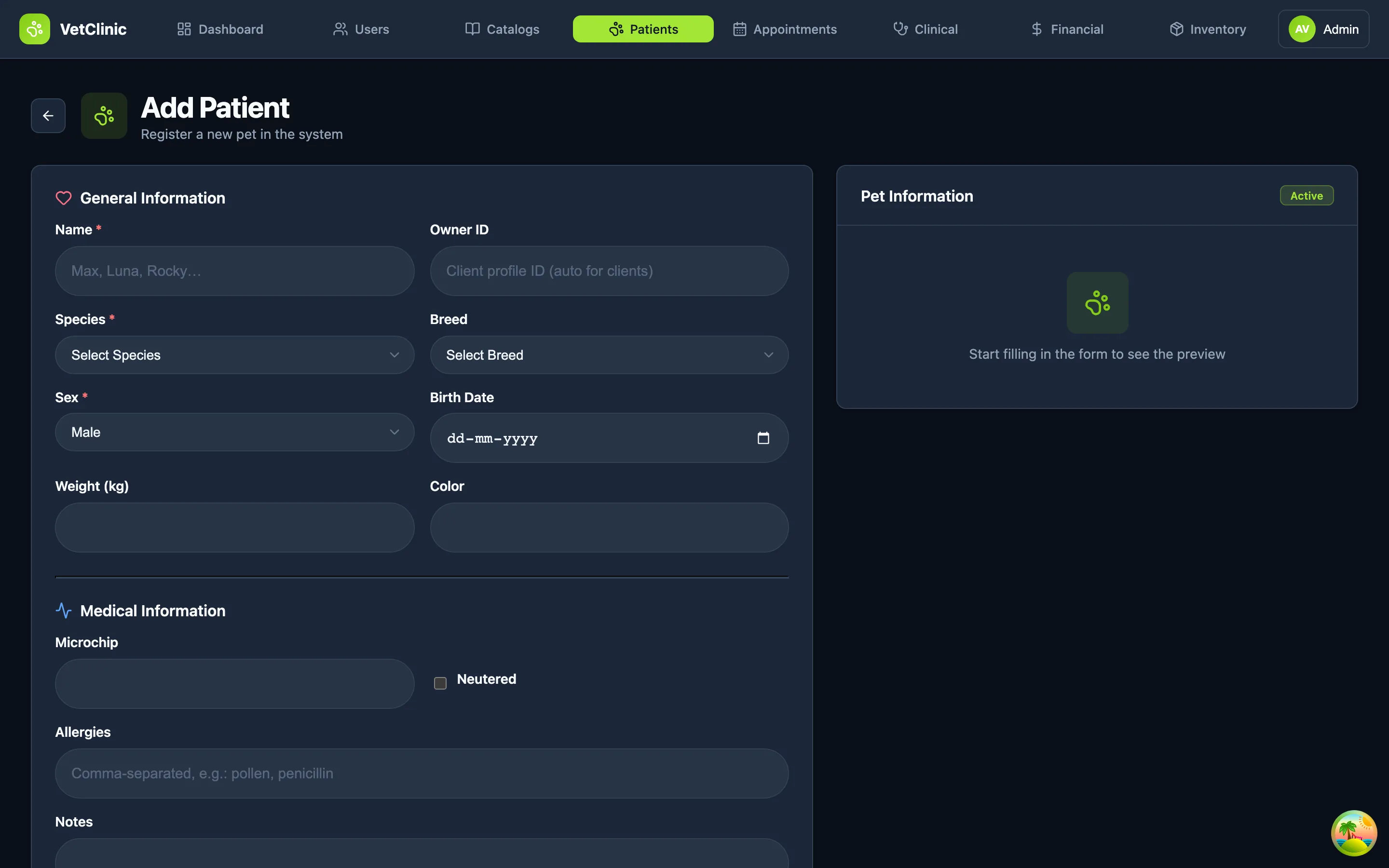Check the Neutered checkbox
The image size is (1389, 868).
pyautogui.click(x=440, y=683)
